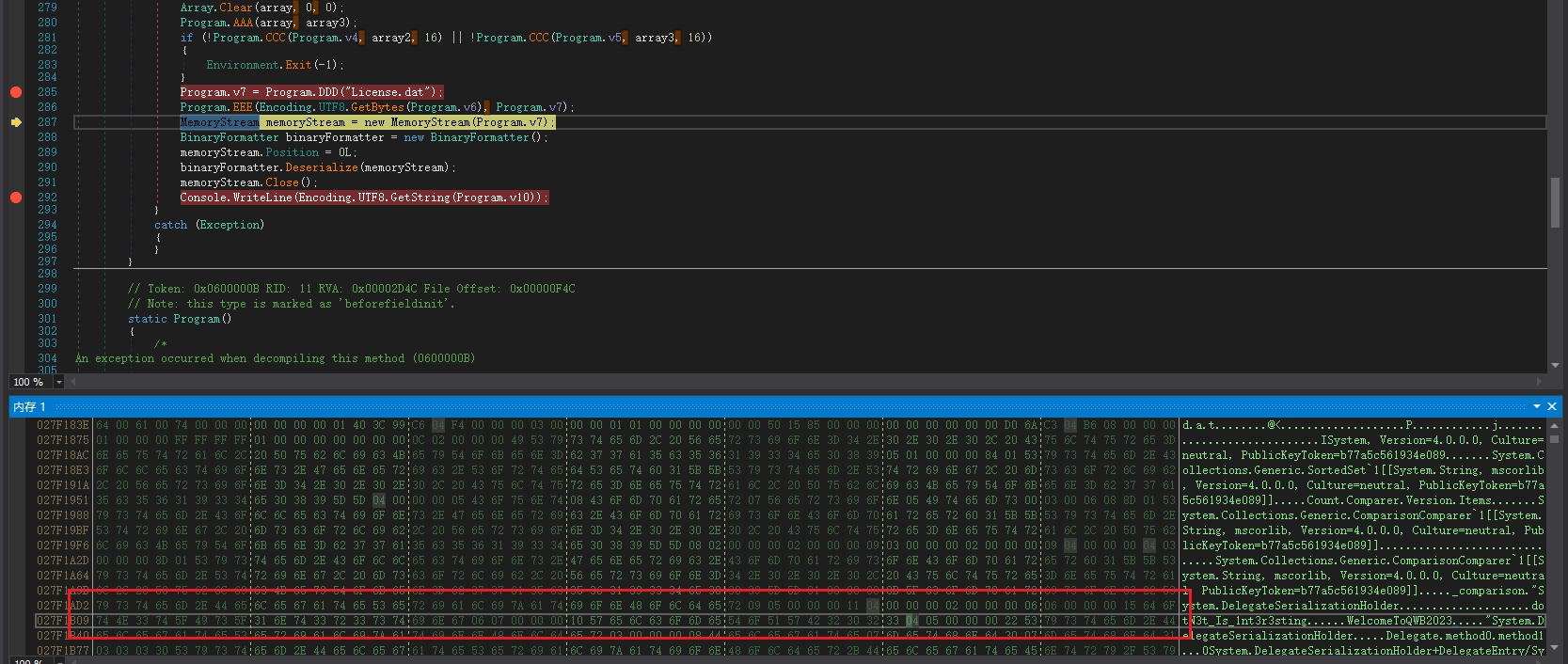Click Program.AAA call on line 280

pyautogui.click(x=269, y=23)
